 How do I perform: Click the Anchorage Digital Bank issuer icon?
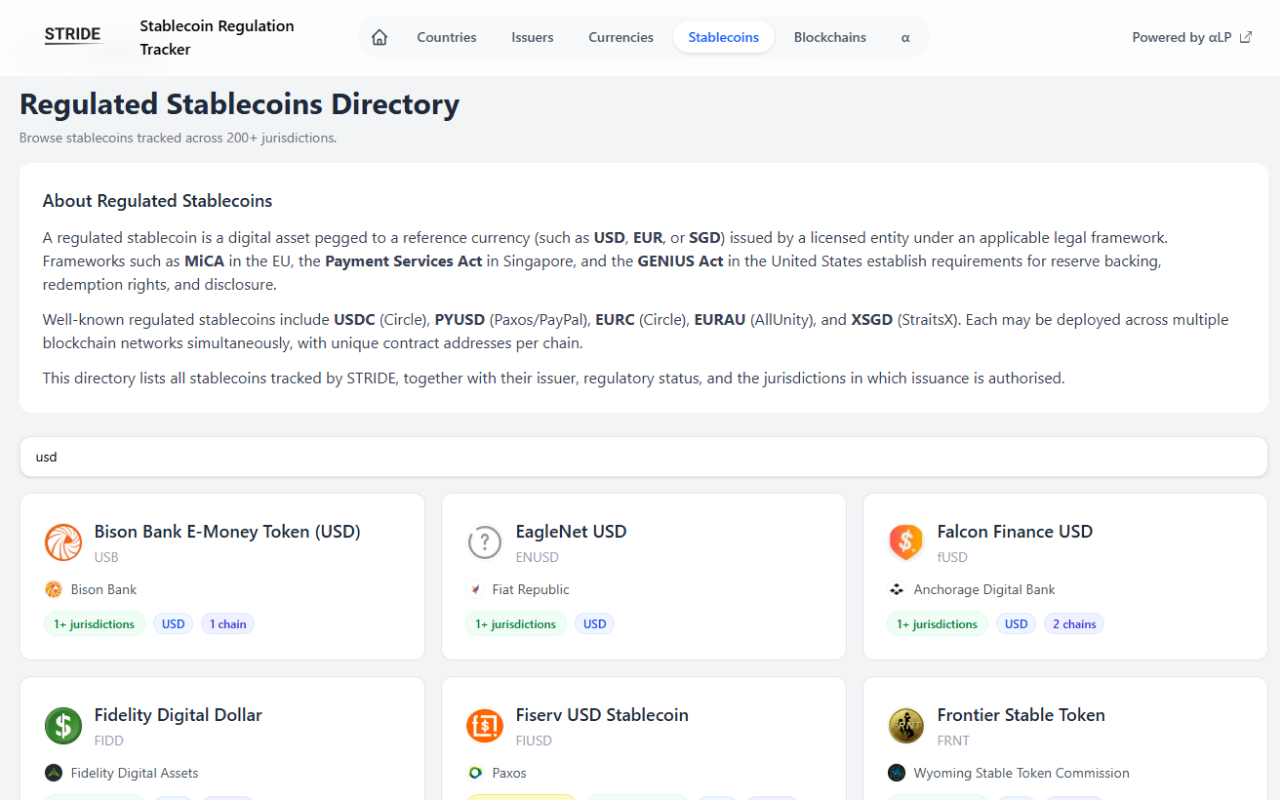point(896,590)
